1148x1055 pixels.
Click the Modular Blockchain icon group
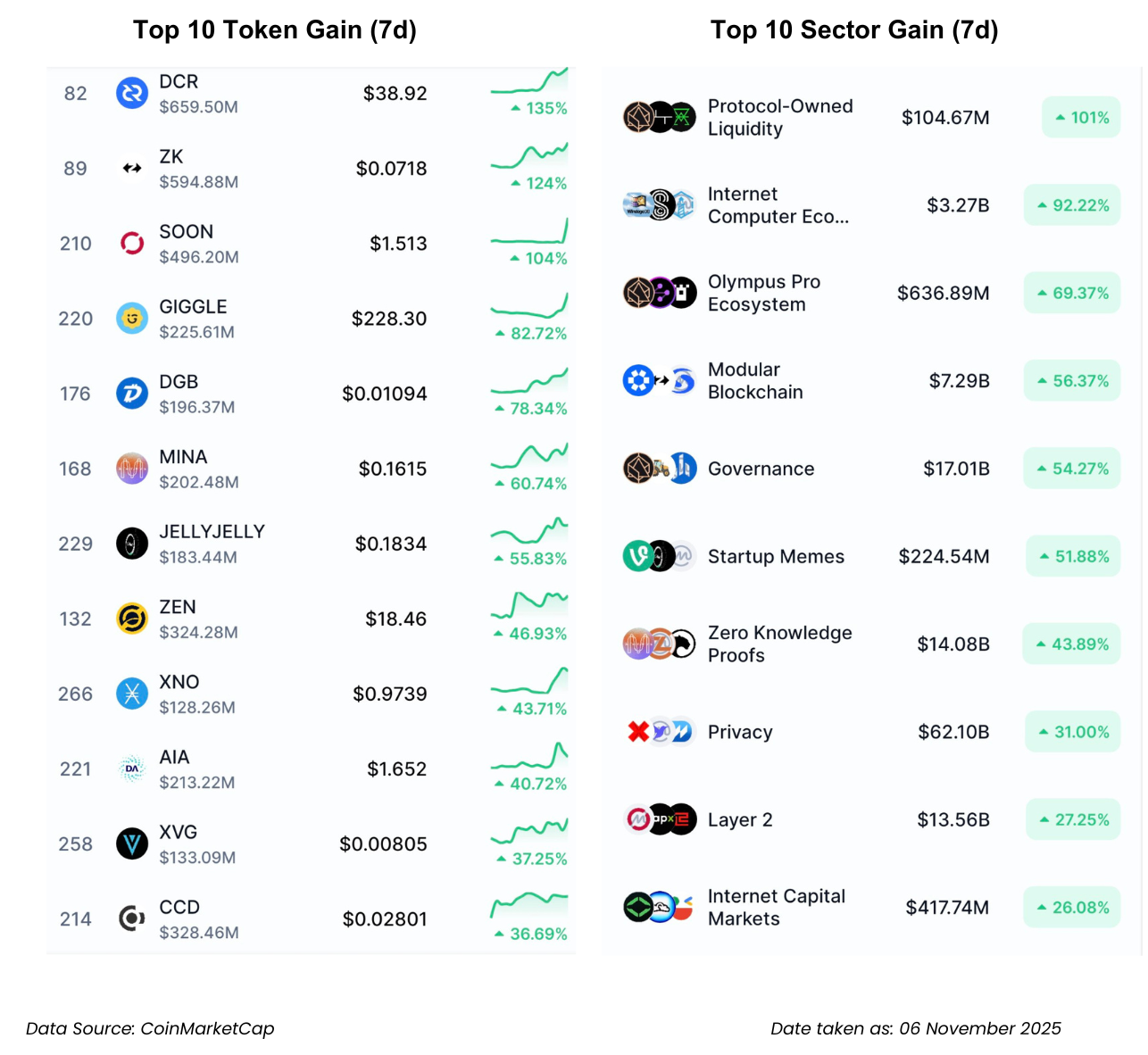click(x=659, y=381)
